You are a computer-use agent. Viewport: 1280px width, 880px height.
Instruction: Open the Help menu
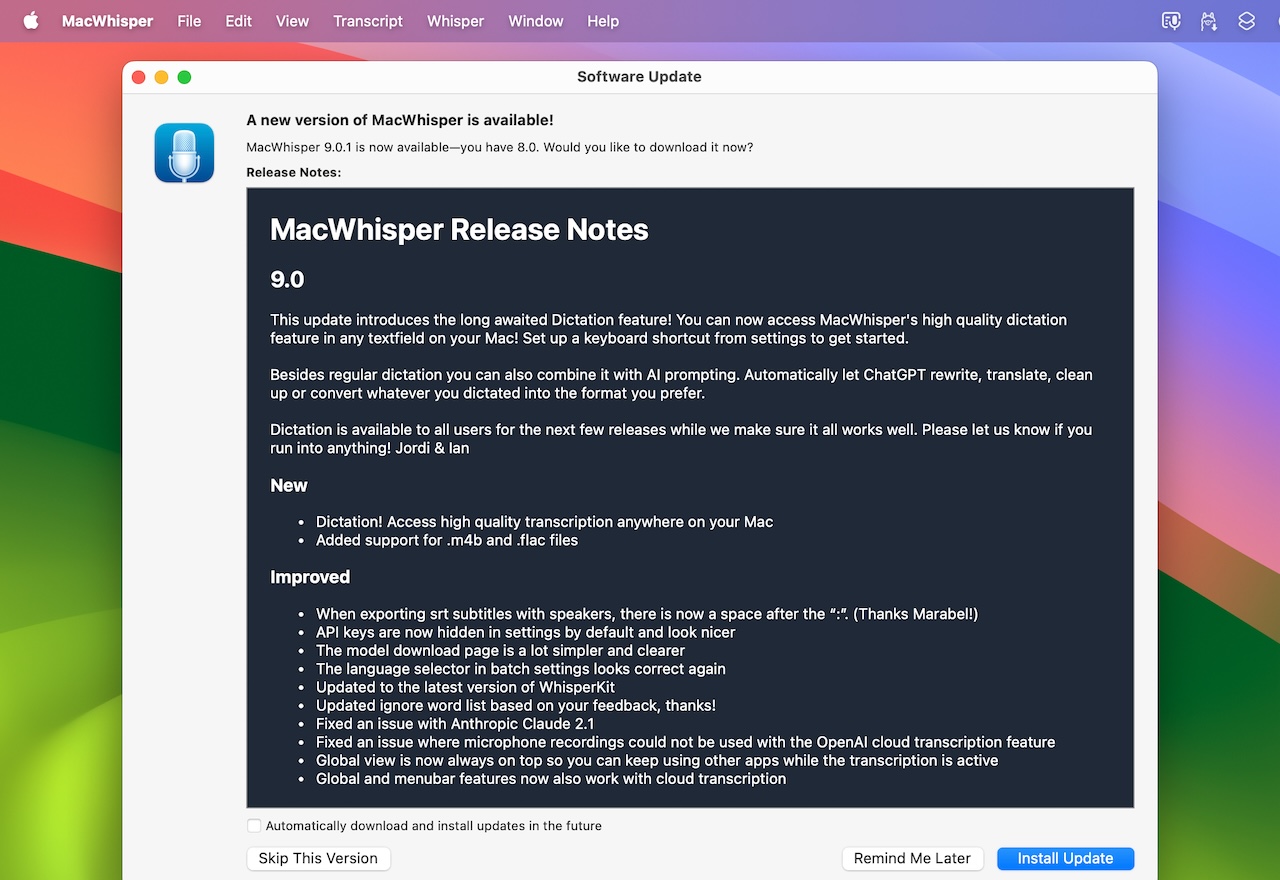tap(603, 21)
